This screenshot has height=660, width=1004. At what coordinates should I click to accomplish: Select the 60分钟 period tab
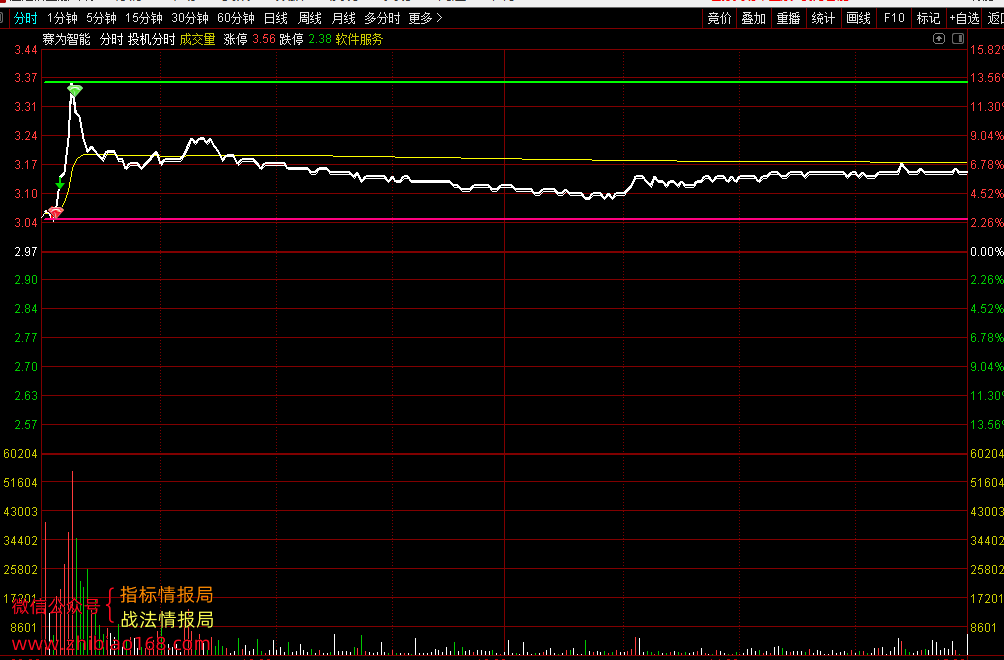click(236, 19)
